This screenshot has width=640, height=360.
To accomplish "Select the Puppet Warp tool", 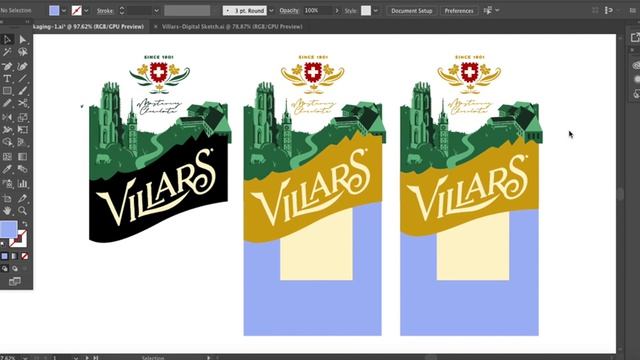I will [7, 130].
